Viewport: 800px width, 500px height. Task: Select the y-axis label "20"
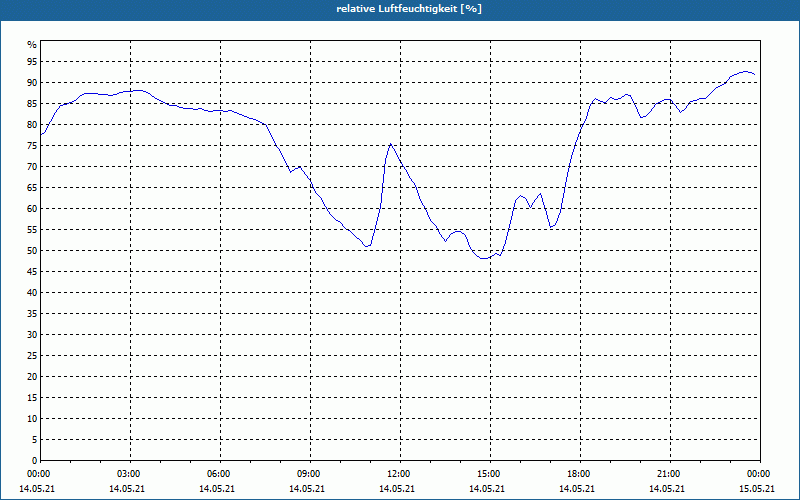pos(32,377)
